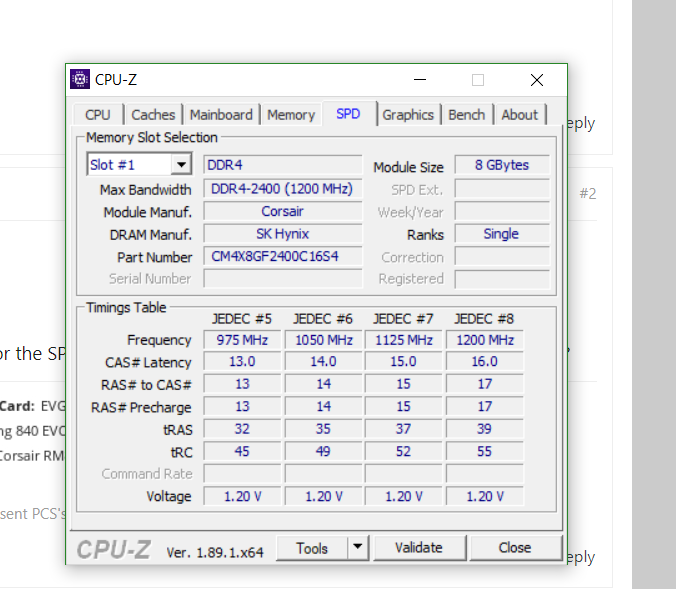Click the Close button at bottom
The width and height of the screenshot is (676, 589).
click(x=515, y=548)
